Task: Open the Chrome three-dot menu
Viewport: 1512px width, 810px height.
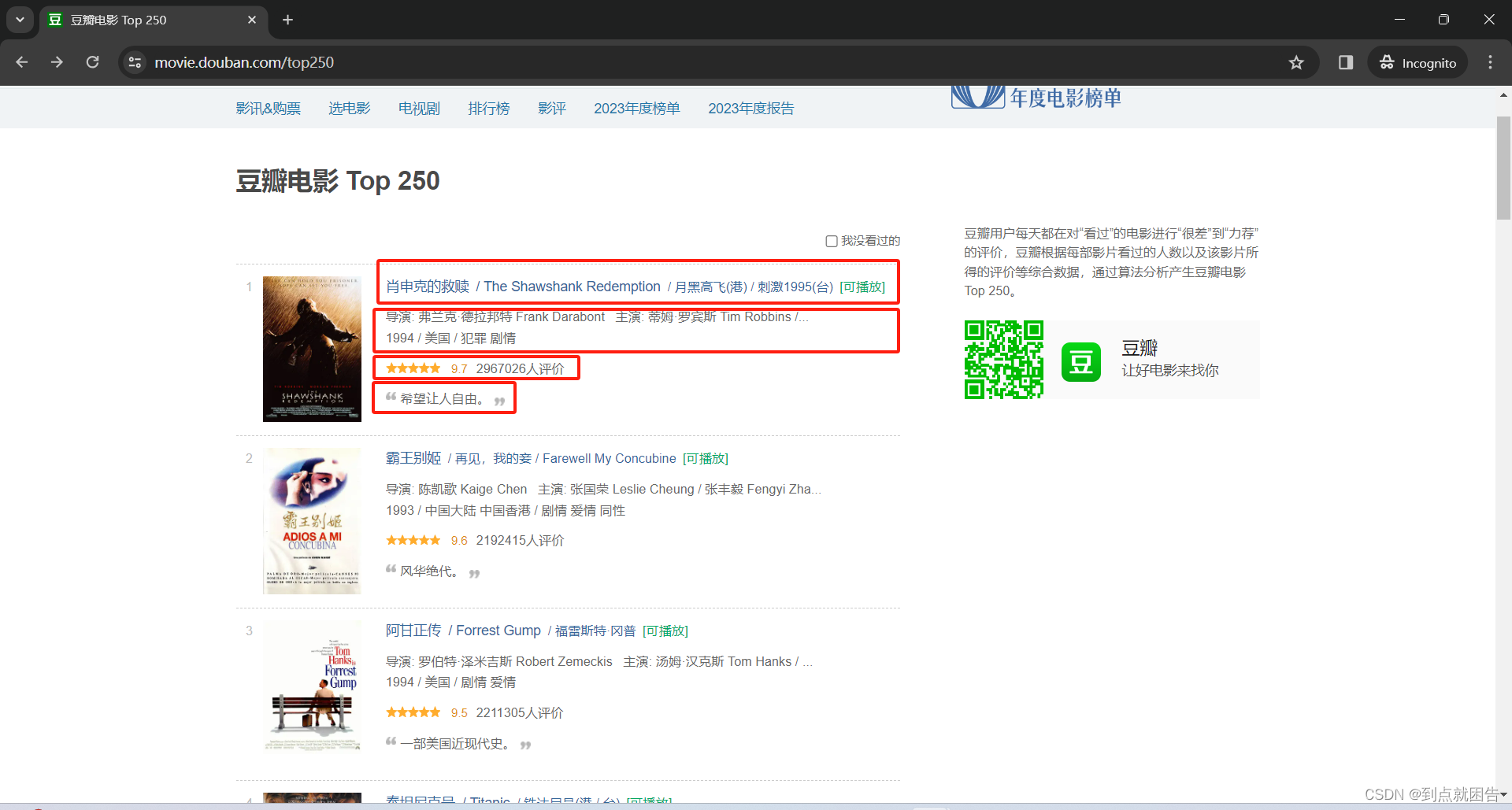Action: click(x=1490, y=62)
